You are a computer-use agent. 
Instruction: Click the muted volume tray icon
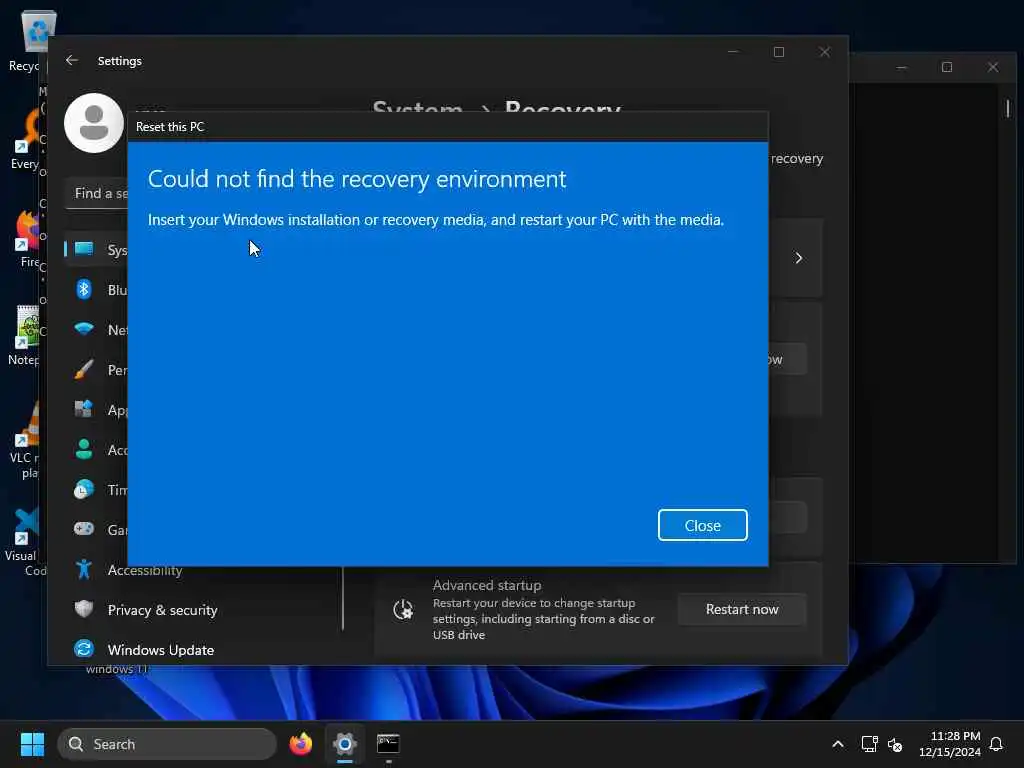pos(895,744)
